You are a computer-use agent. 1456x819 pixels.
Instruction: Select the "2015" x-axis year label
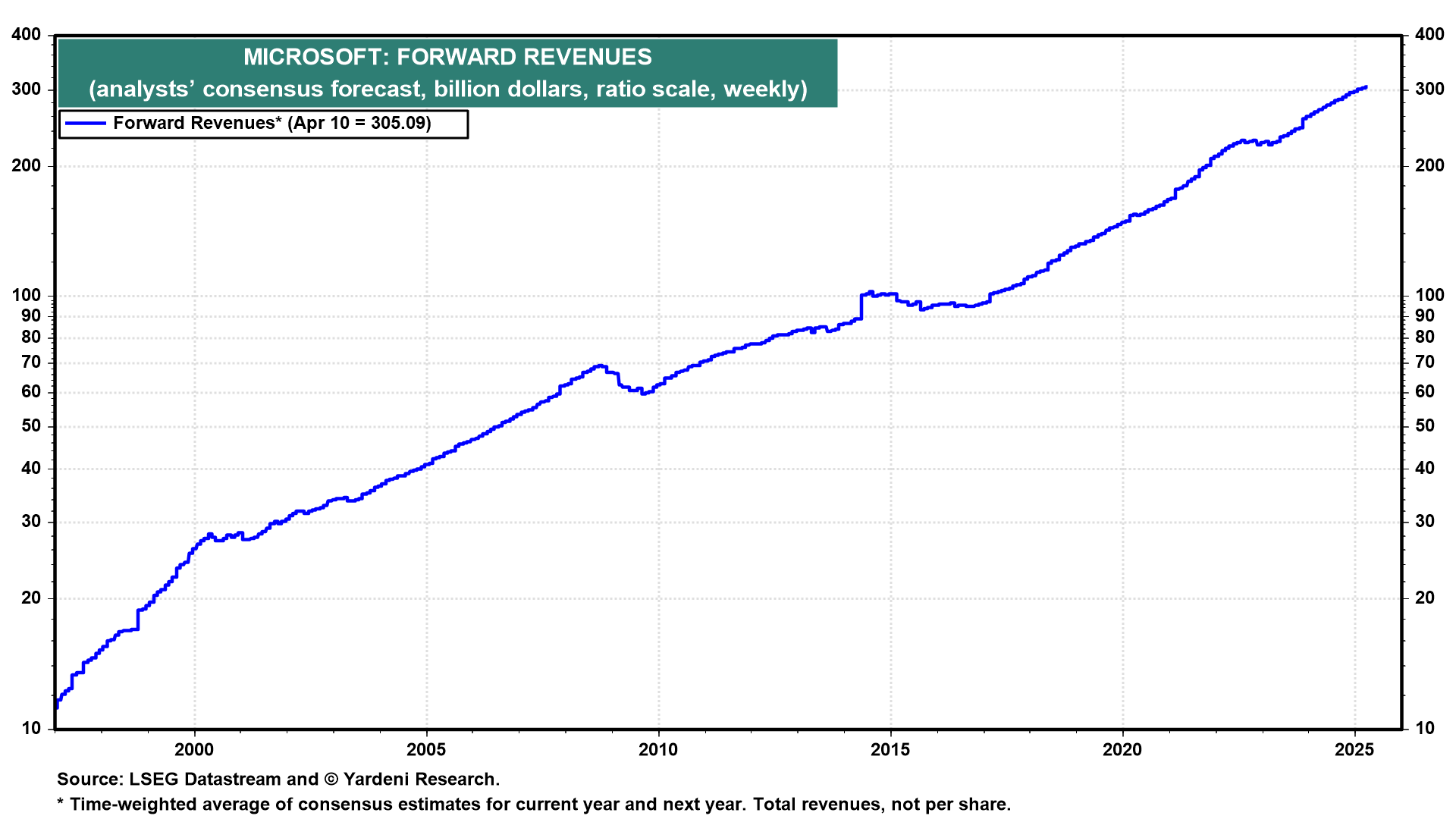[x=890, y=750]
